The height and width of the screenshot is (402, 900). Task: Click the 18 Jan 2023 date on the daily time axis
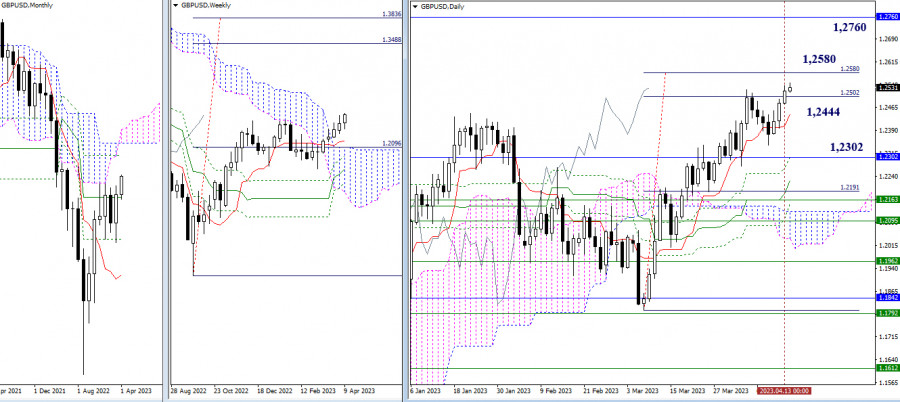pos(471,391)
